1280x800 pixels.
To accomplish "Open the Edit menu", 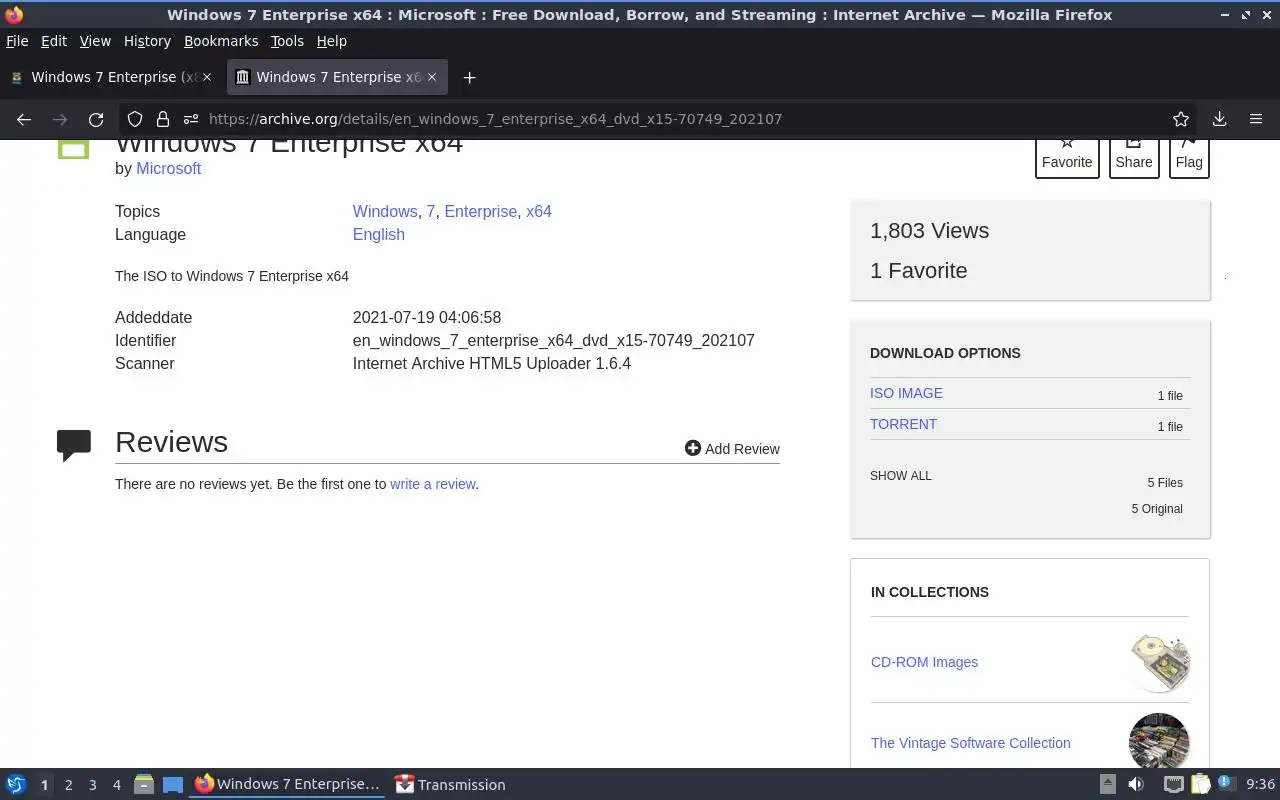I will 54,41.
